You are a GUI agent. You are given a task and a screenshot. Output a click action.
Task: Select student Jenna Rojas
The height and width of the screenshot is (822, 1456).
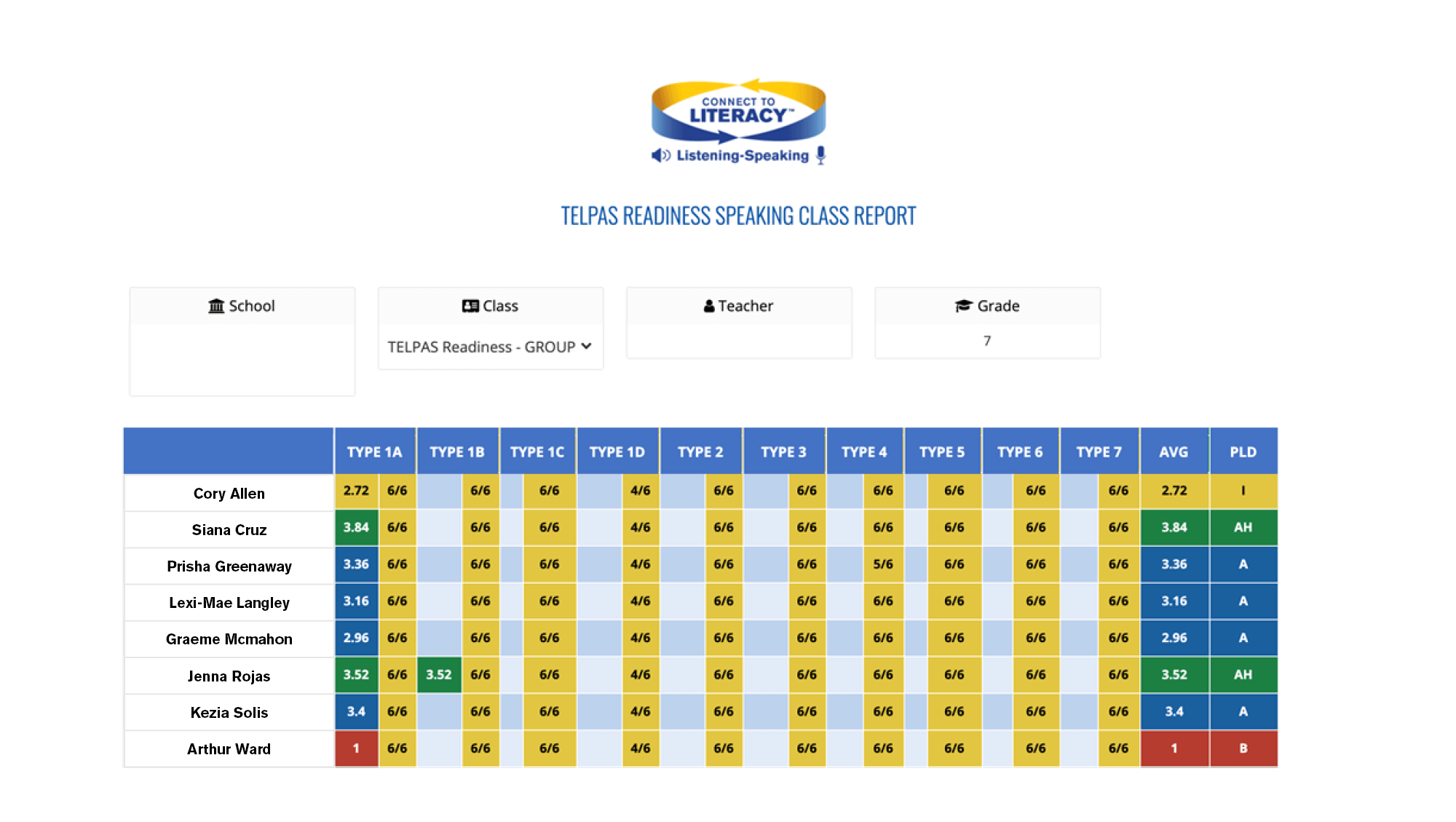pos(229,676)
